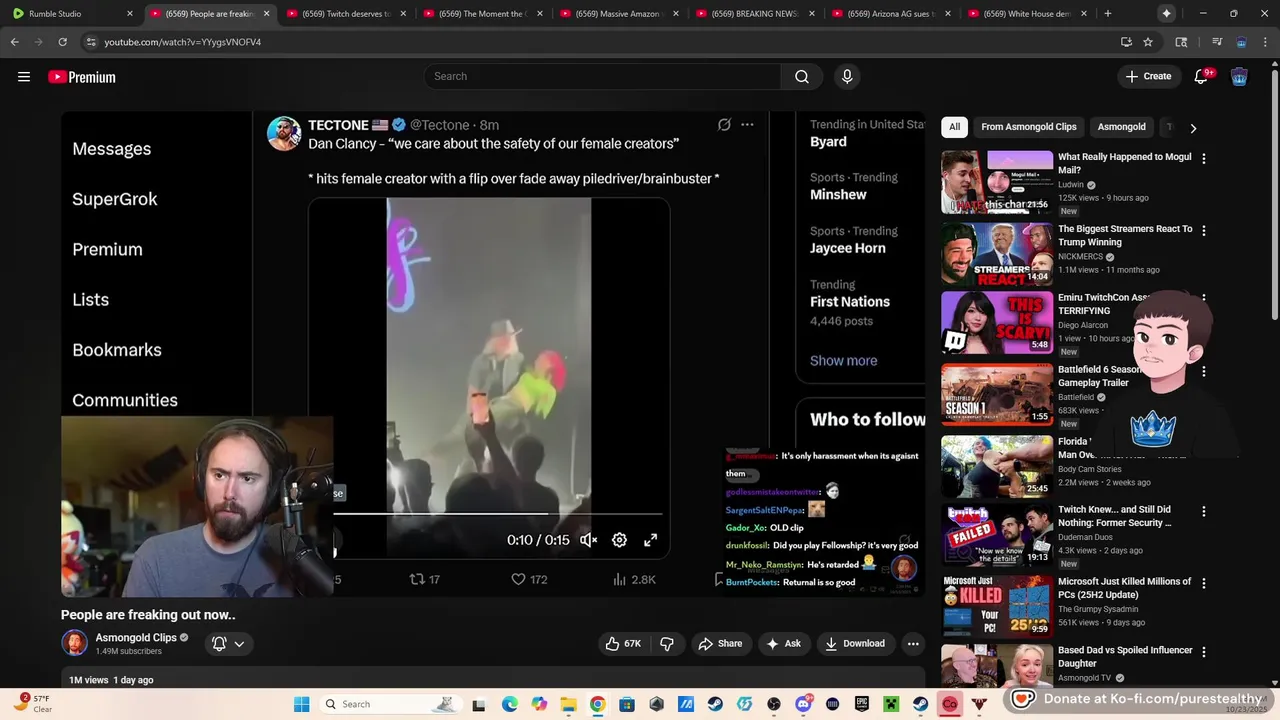This screenshot has width=1280, height=720.
Task: Open What Really Happened to Mogul Mail thumbnail
Action: pyautogui.click(x=996, y=182)
